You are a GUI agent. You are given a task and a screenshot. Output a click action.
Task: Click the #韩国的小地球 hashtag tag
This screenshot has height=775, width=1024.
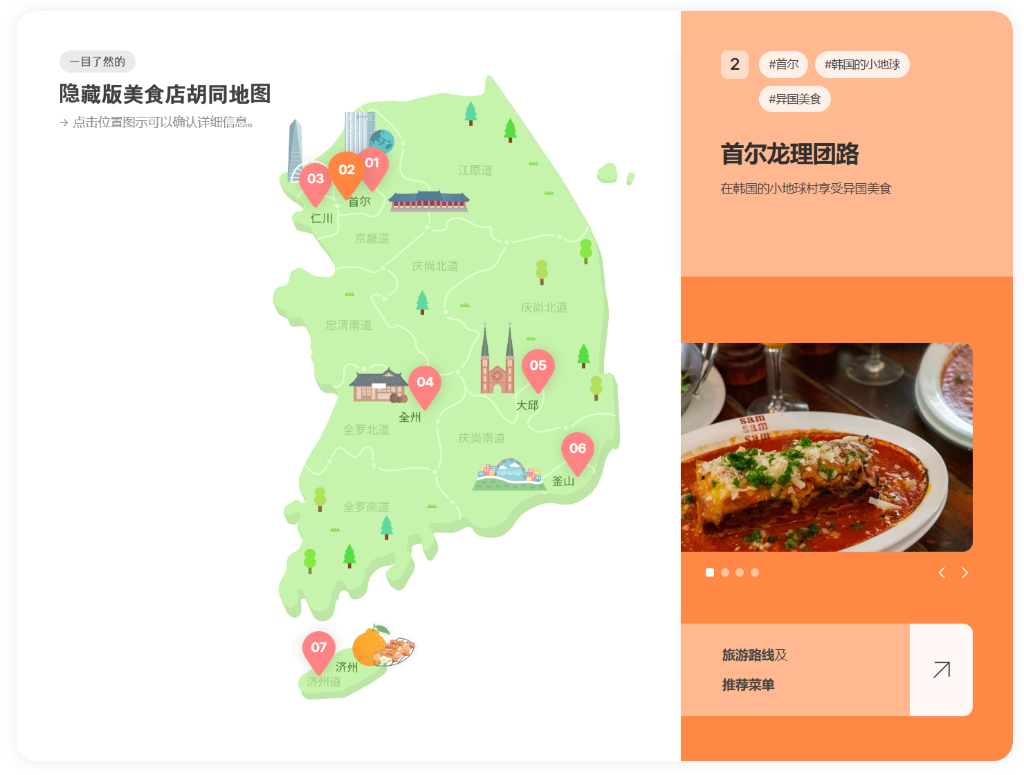click(x=862, y=64)
